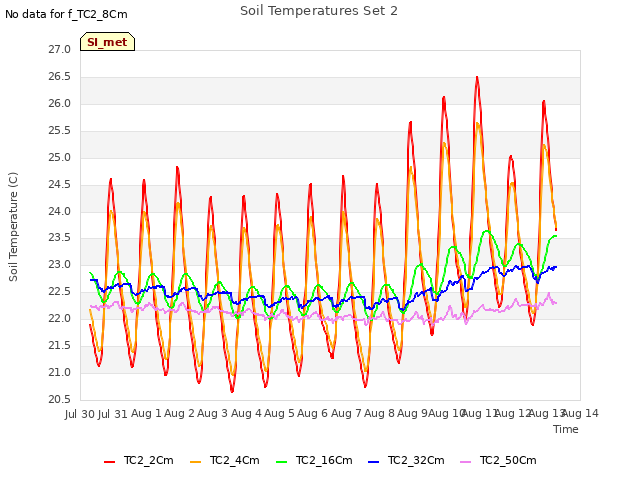Click the 25.5 y-axis tick label
640x480 pixels.
pyautogui.click(x=60, y=131)
